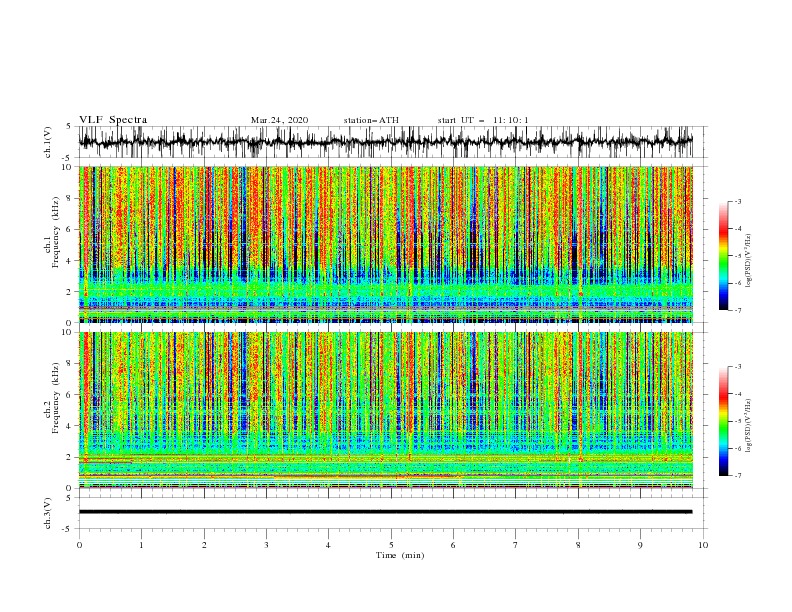
Task: Click time axis tick label "1"
Action: (x=141, y=545)
